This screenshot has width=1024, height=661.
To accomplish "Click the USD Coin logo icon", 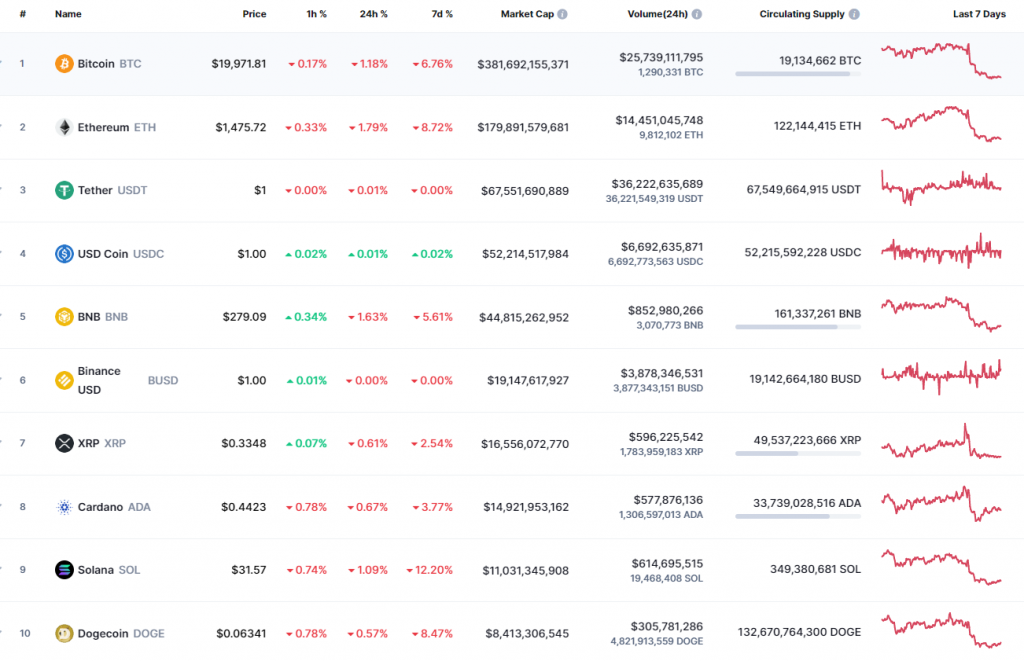I will [x=64, y=254].
